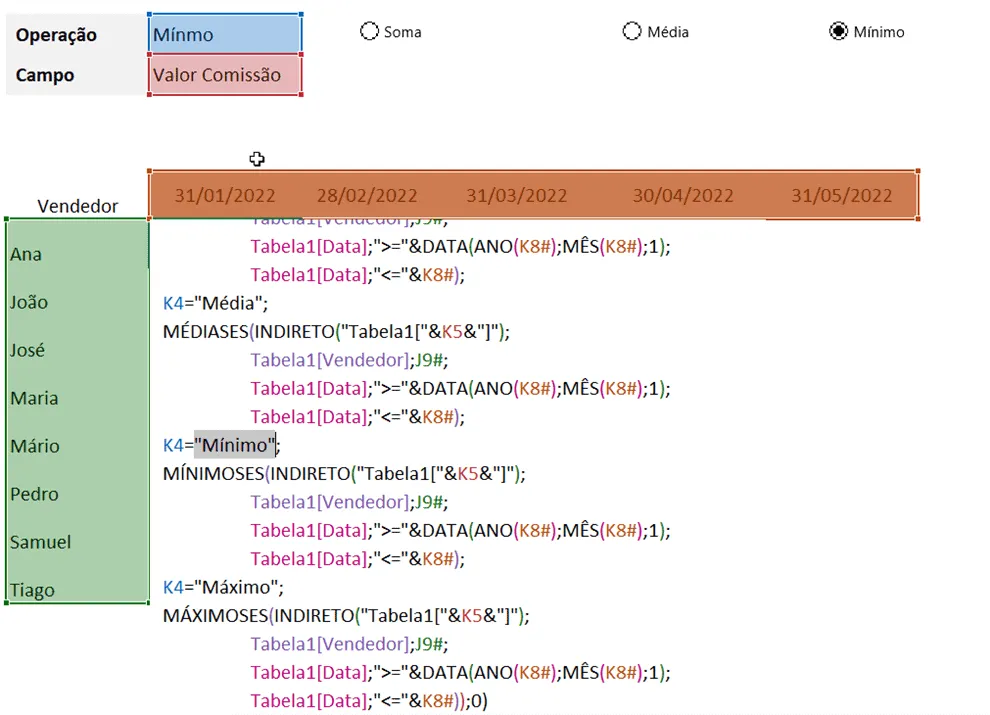Click the Vendedor column header

(x=78, y=206)
